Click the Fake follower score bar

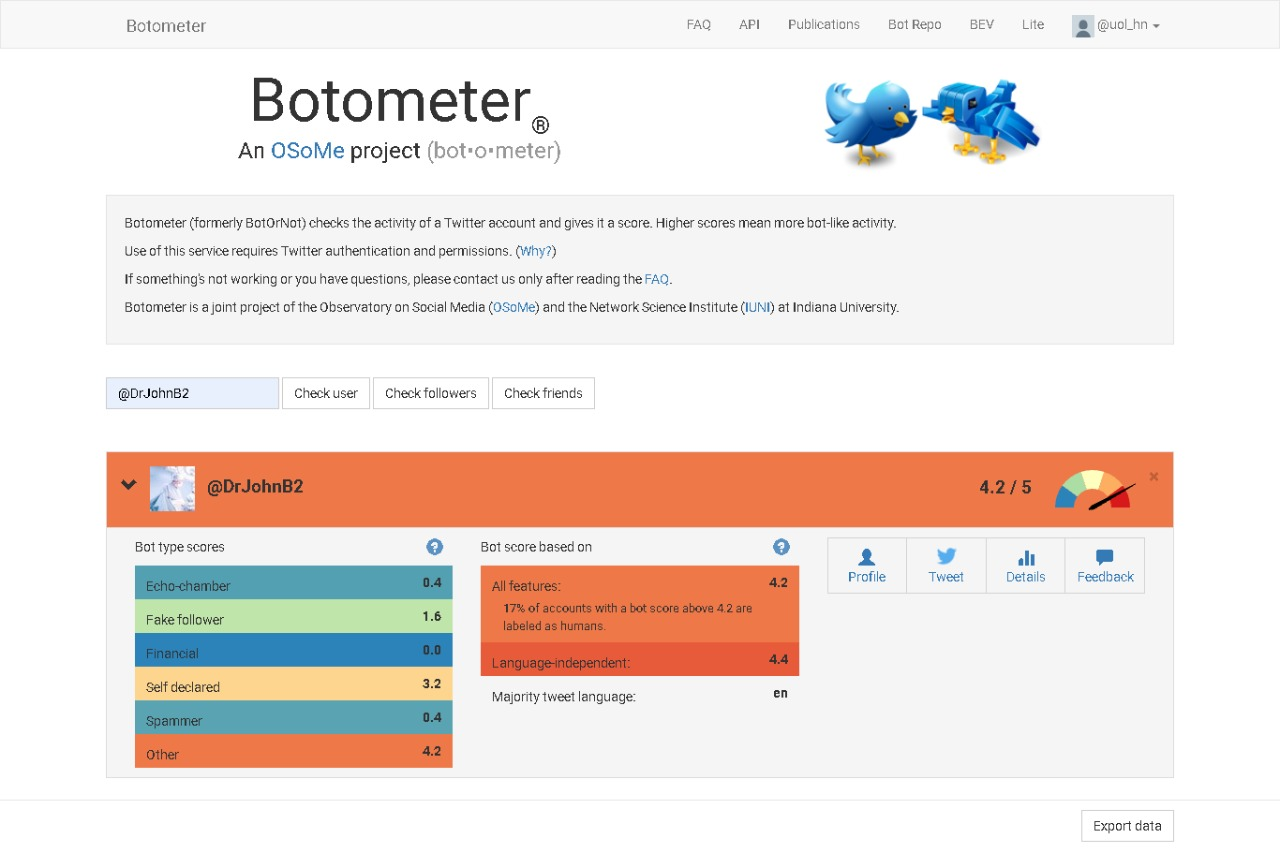294,617
